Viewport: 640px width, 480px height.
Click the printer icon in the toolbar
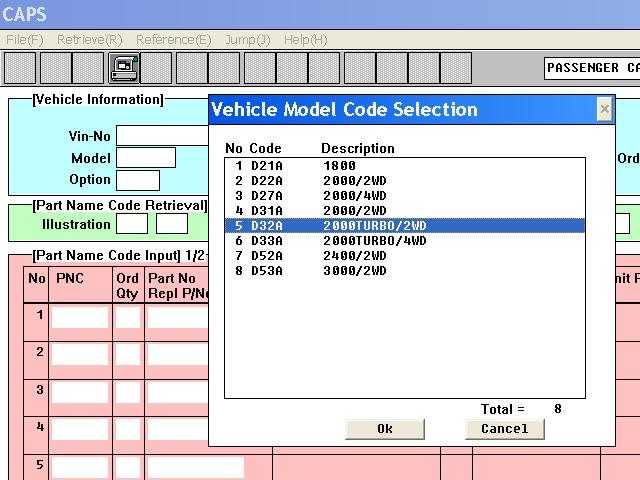(124, 68)
